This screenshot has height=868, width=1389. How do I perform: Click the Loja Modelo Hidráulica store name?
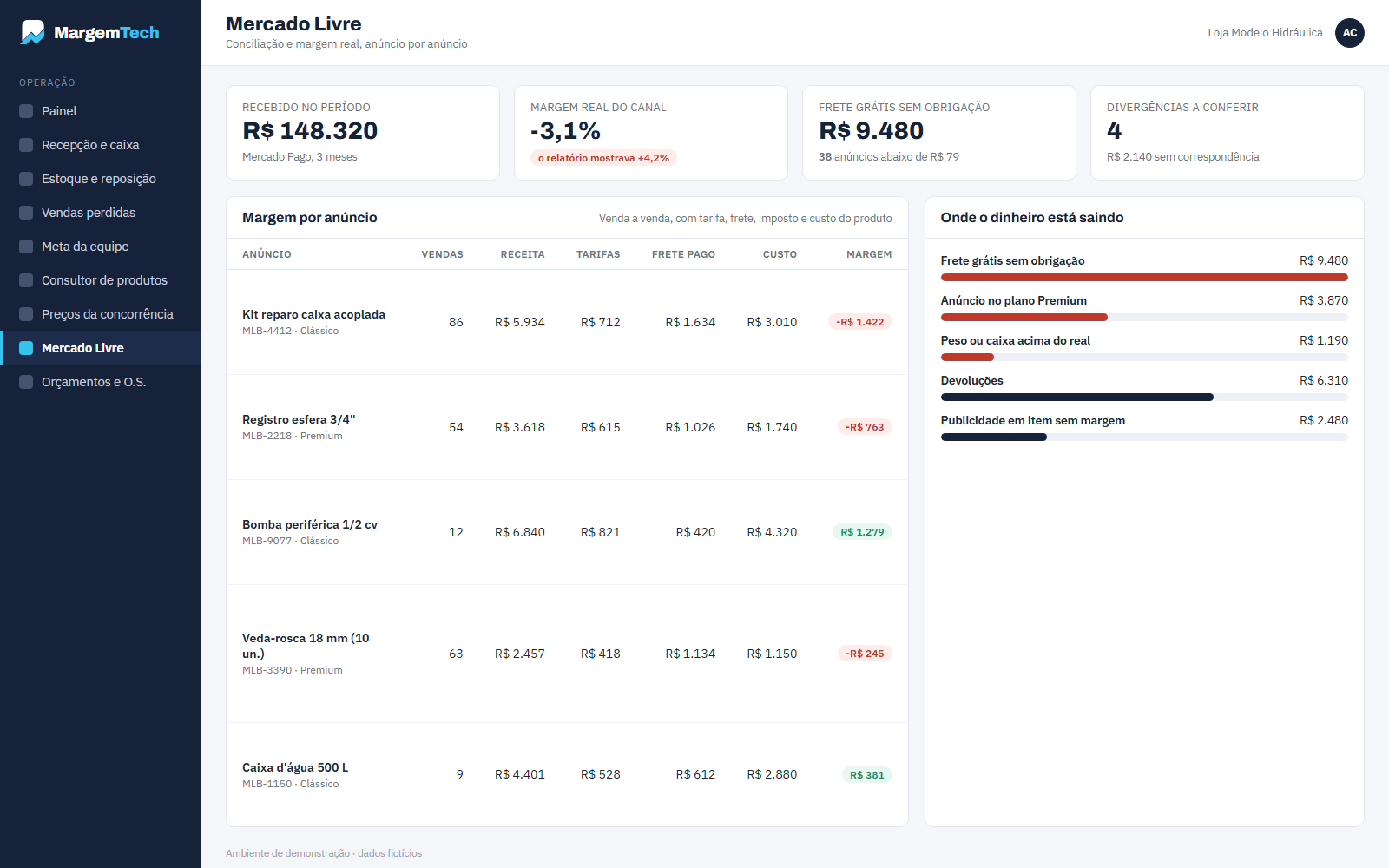click(x=1265, y=33)
